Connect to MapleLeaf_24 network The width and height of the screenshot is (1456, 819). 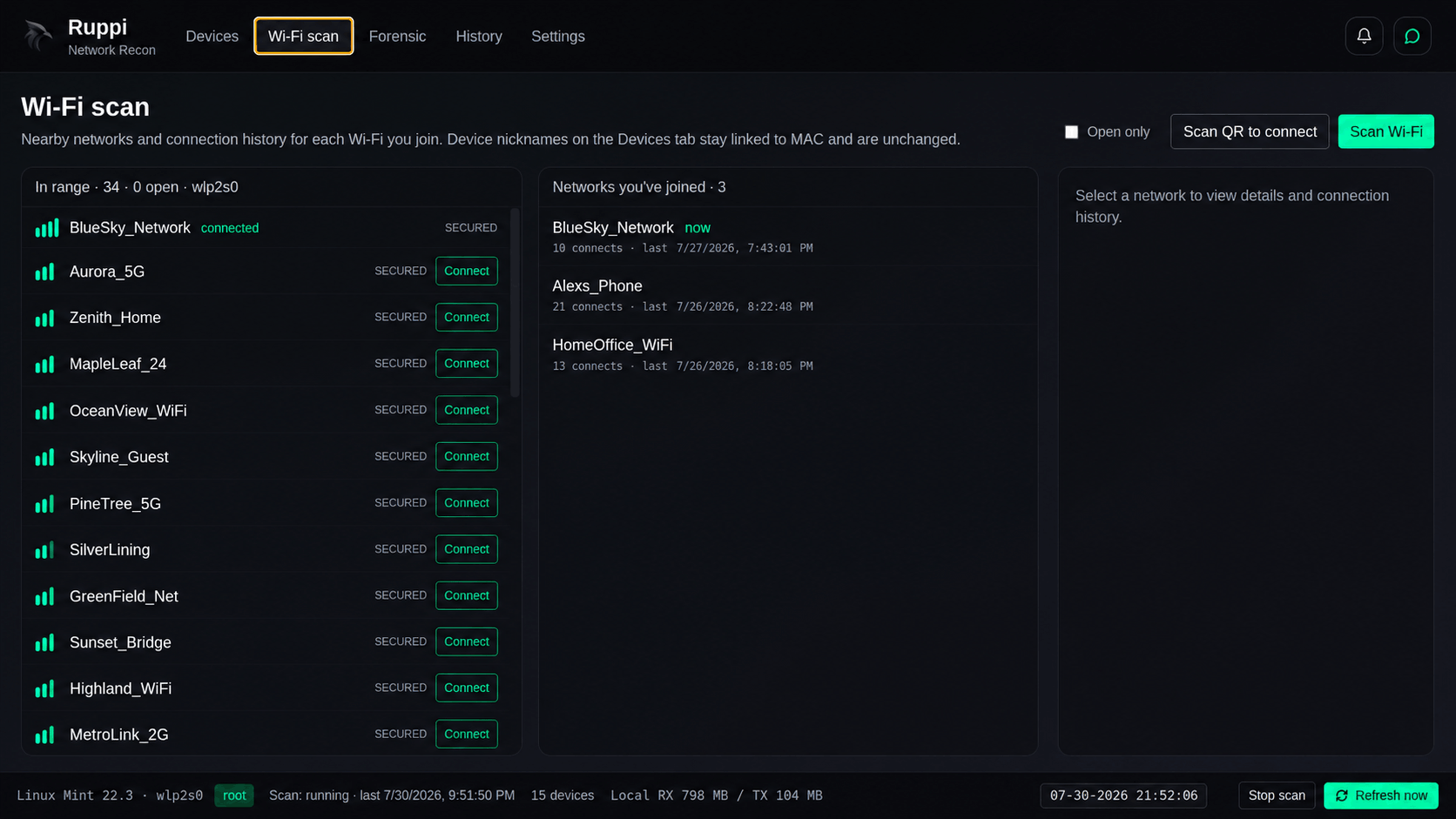[467, 363]
